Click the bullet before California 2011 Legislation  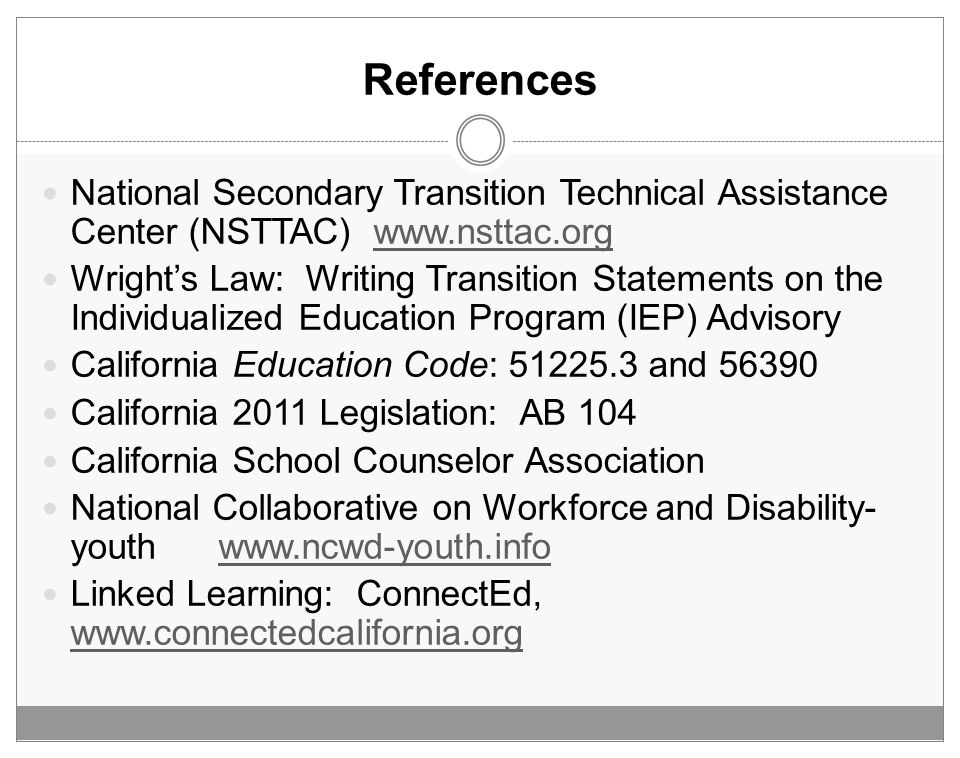tap(50, 413)
